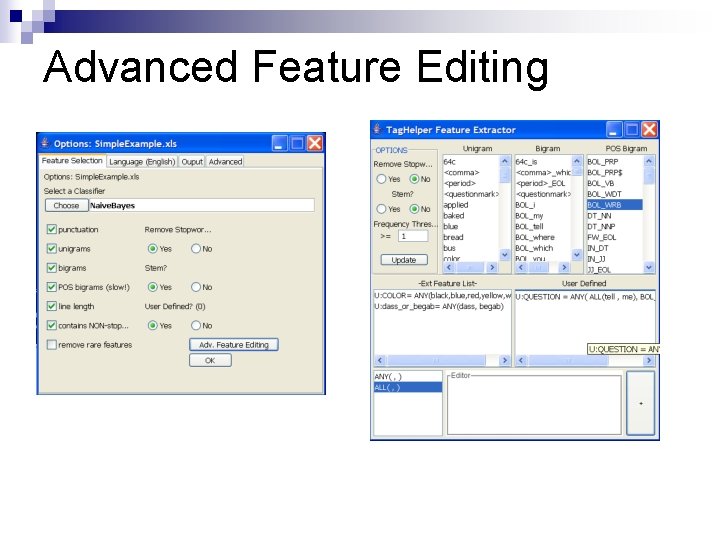
Task: Click OK in Options window
Action: (x=210, y=360)
